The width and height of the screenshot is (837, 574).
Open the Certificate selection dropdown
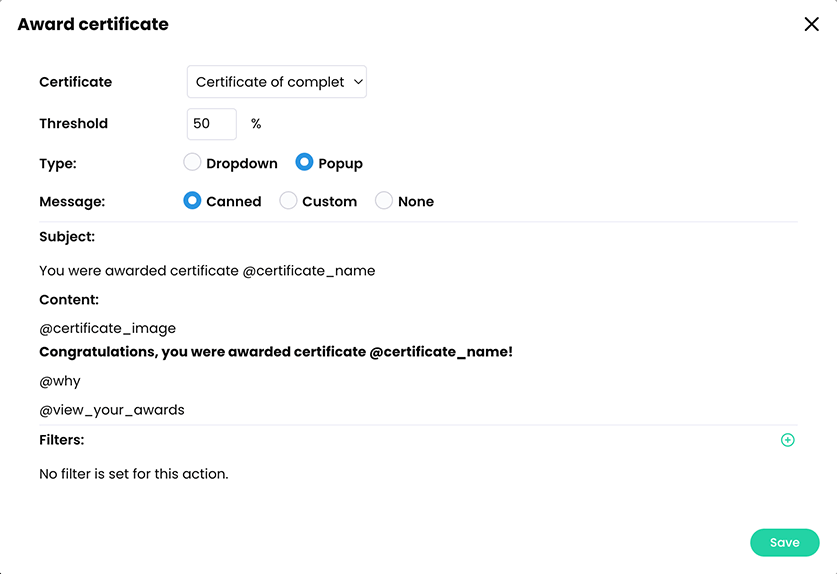pyautogui.click(x=277, y=82)
